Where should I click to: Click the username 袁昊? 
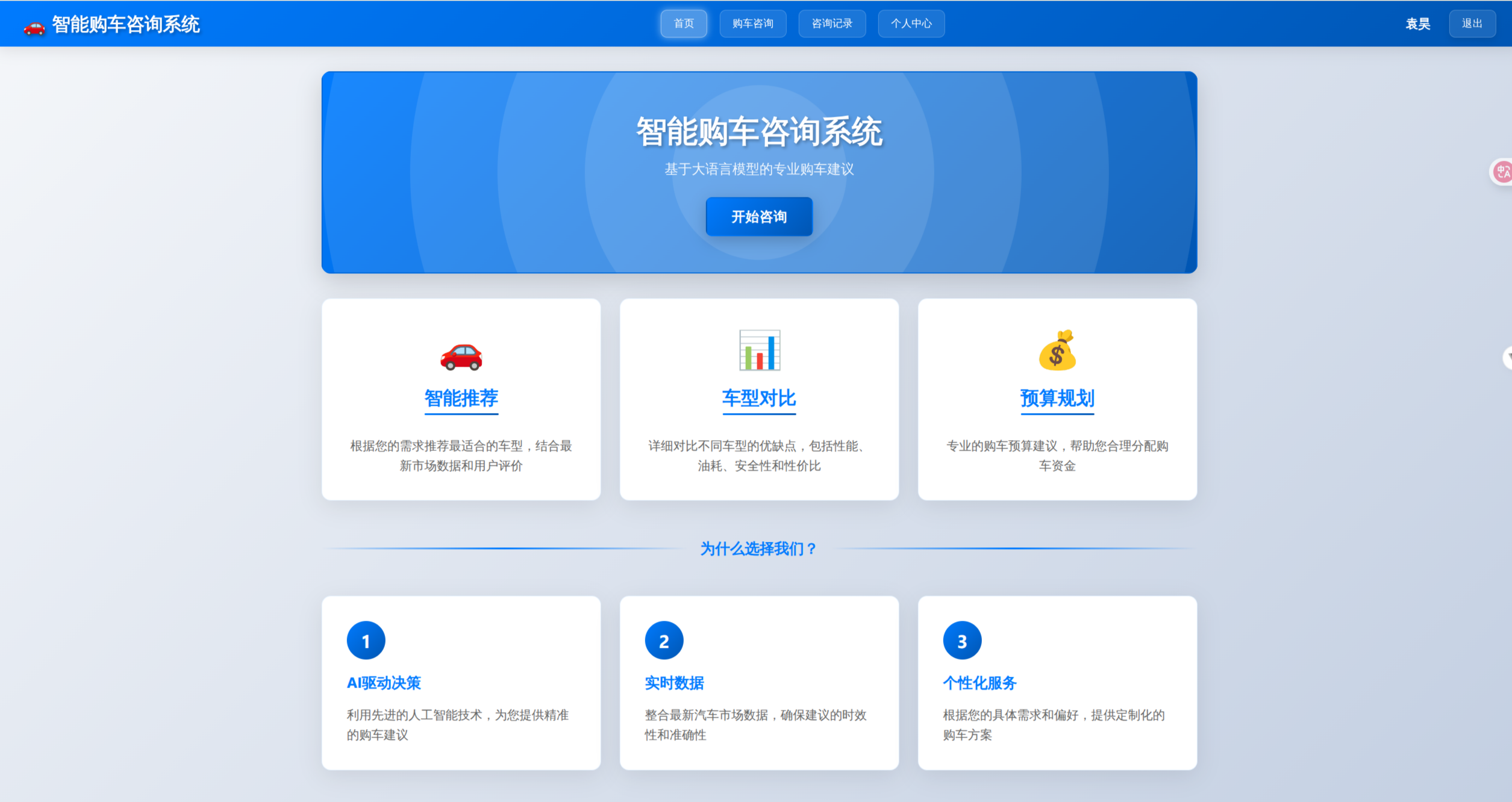point(1417,24)
